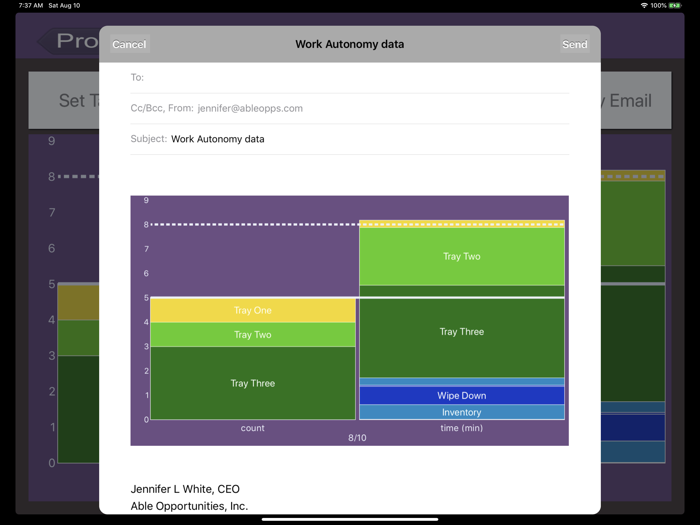Click the 'Tray Two' bar in time column
Screen dimensions: 700x525
462,256
